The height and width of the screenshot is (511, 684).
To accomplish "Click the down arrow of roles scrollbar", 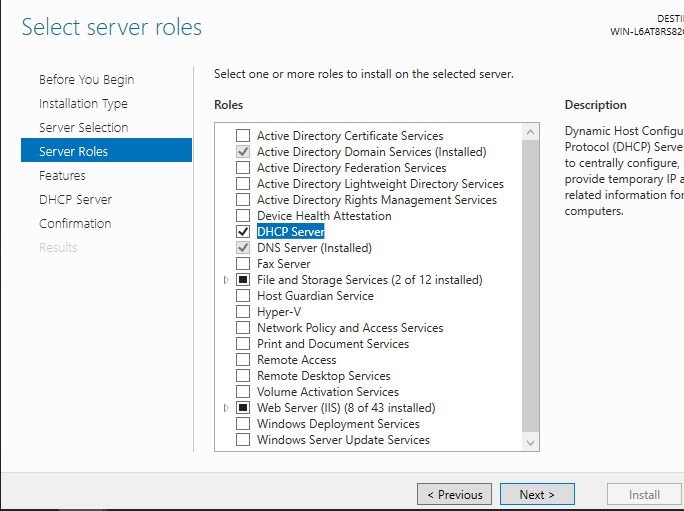I will 530,442.
